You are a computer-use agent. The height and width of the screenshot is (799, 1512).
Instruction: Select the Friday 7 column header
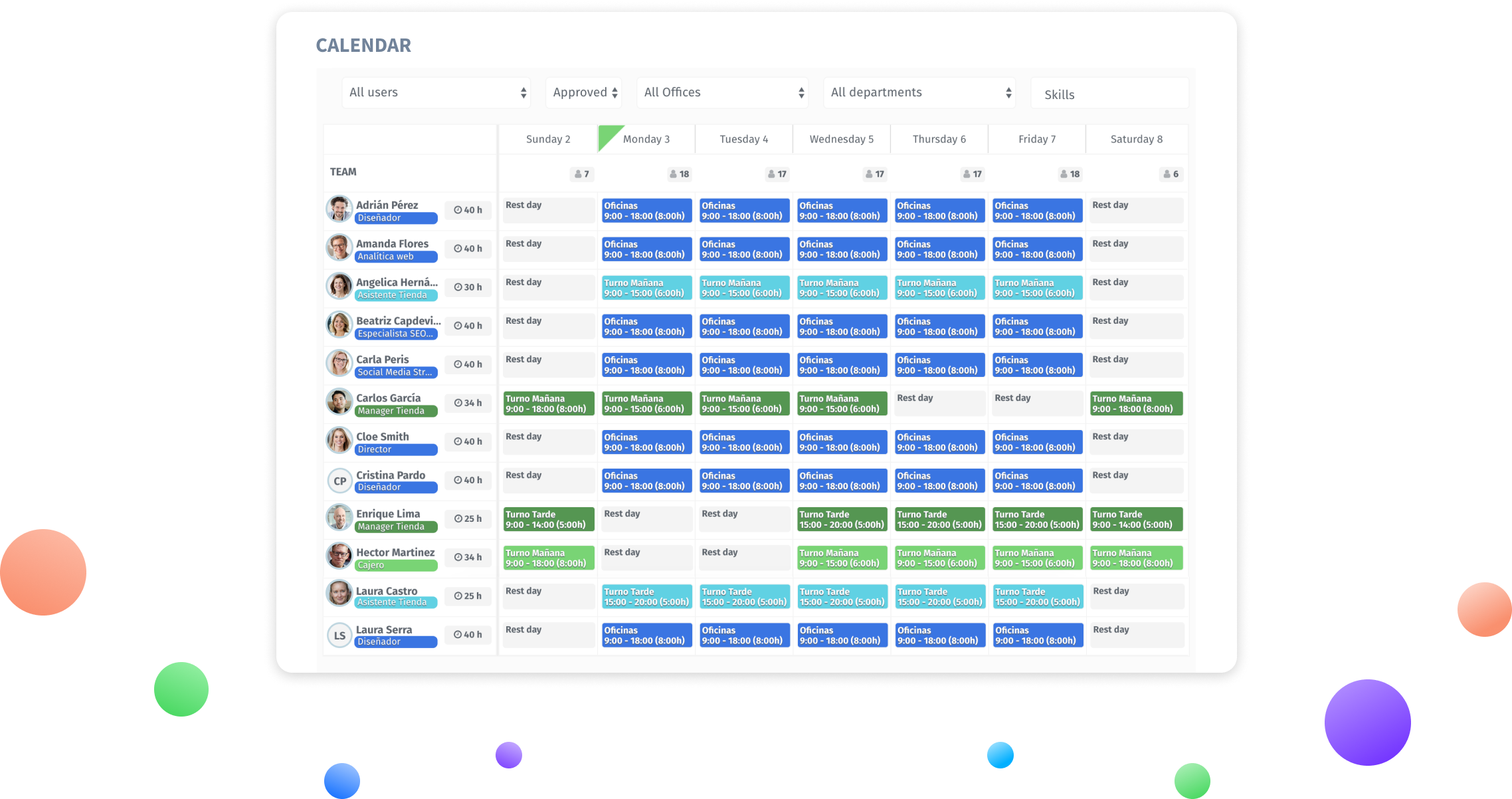[x=1036, y=139]
